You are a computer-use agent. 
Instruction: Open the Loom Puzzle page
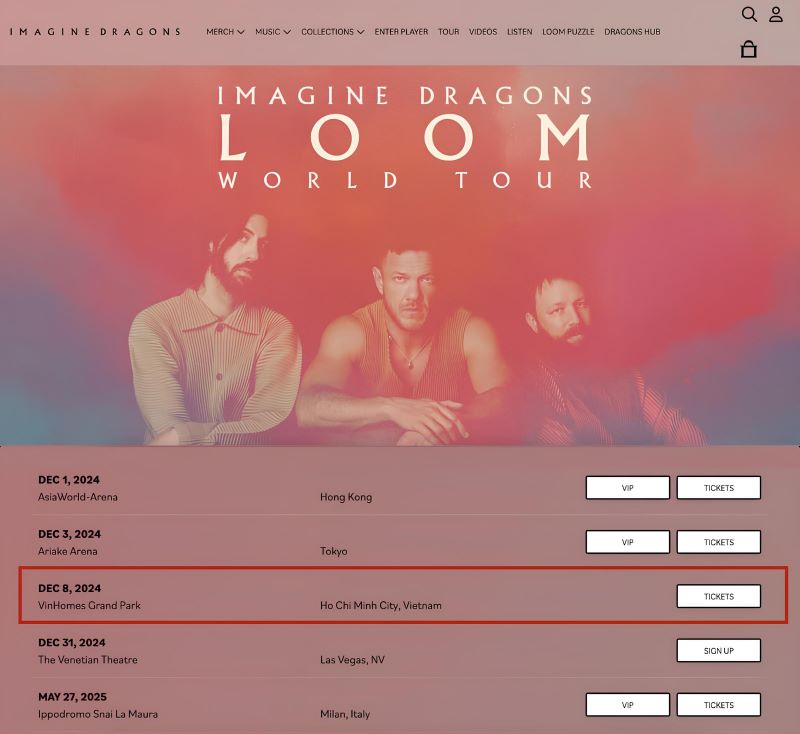pyautogui.click(x=568, y=32)
